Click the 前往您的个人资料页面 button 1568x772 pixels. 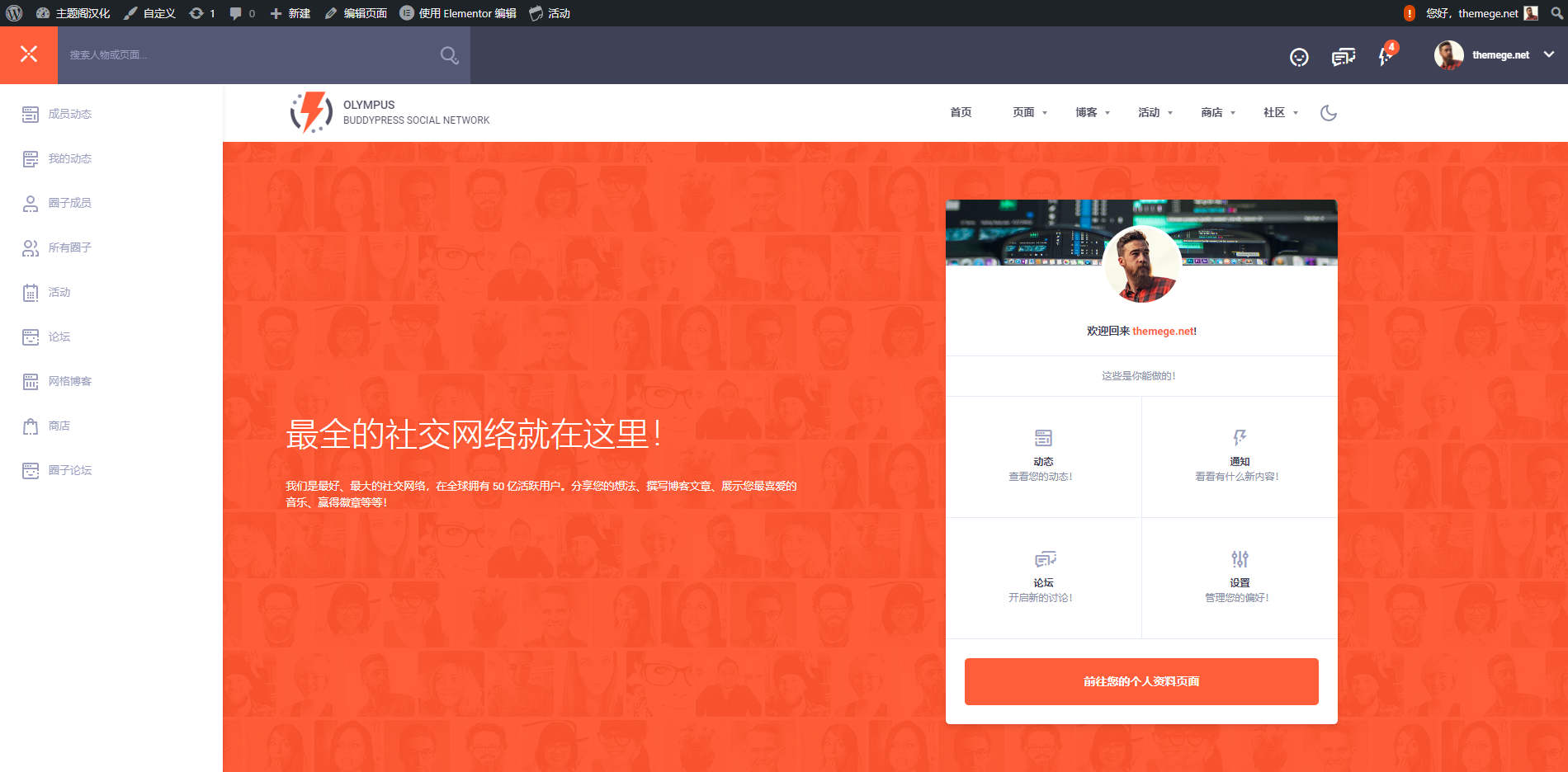1141,681
